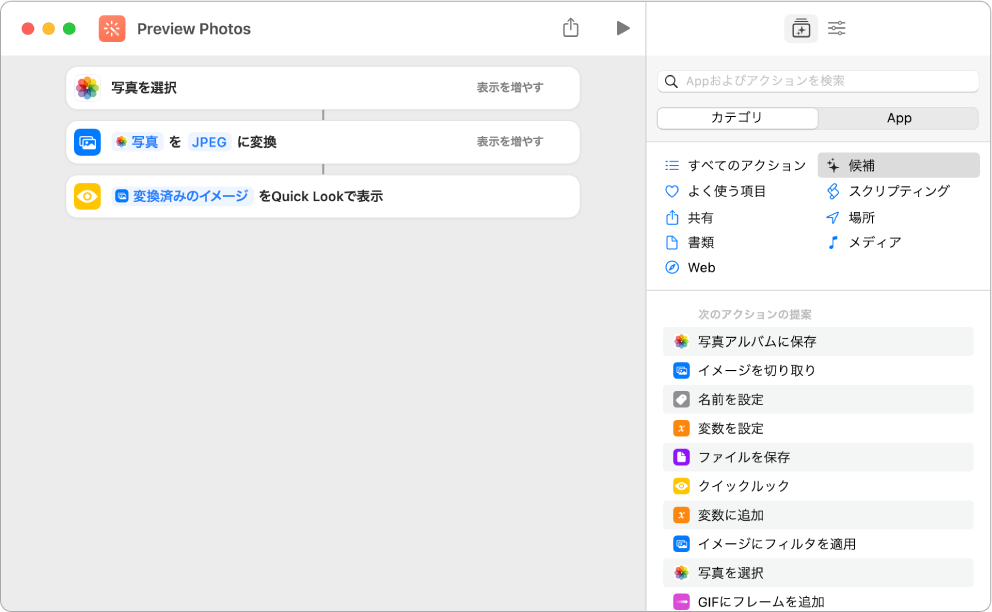Open shortcut details settings sliders icon
This screenshot has height=612, width=992.
coord(837,28)
